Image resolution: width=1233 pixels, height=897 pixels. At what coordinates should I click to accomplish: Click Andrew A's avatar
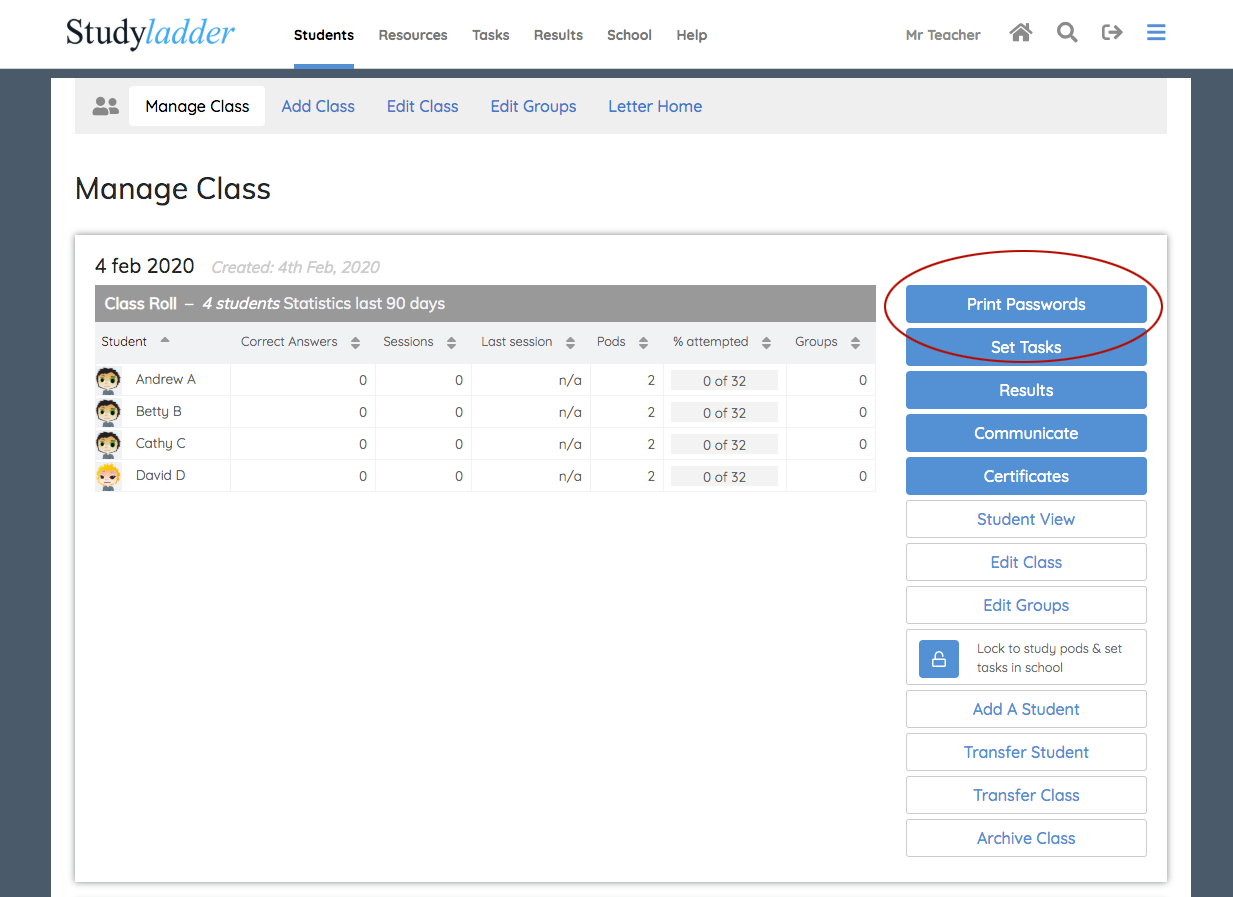(x=108, y=380)
